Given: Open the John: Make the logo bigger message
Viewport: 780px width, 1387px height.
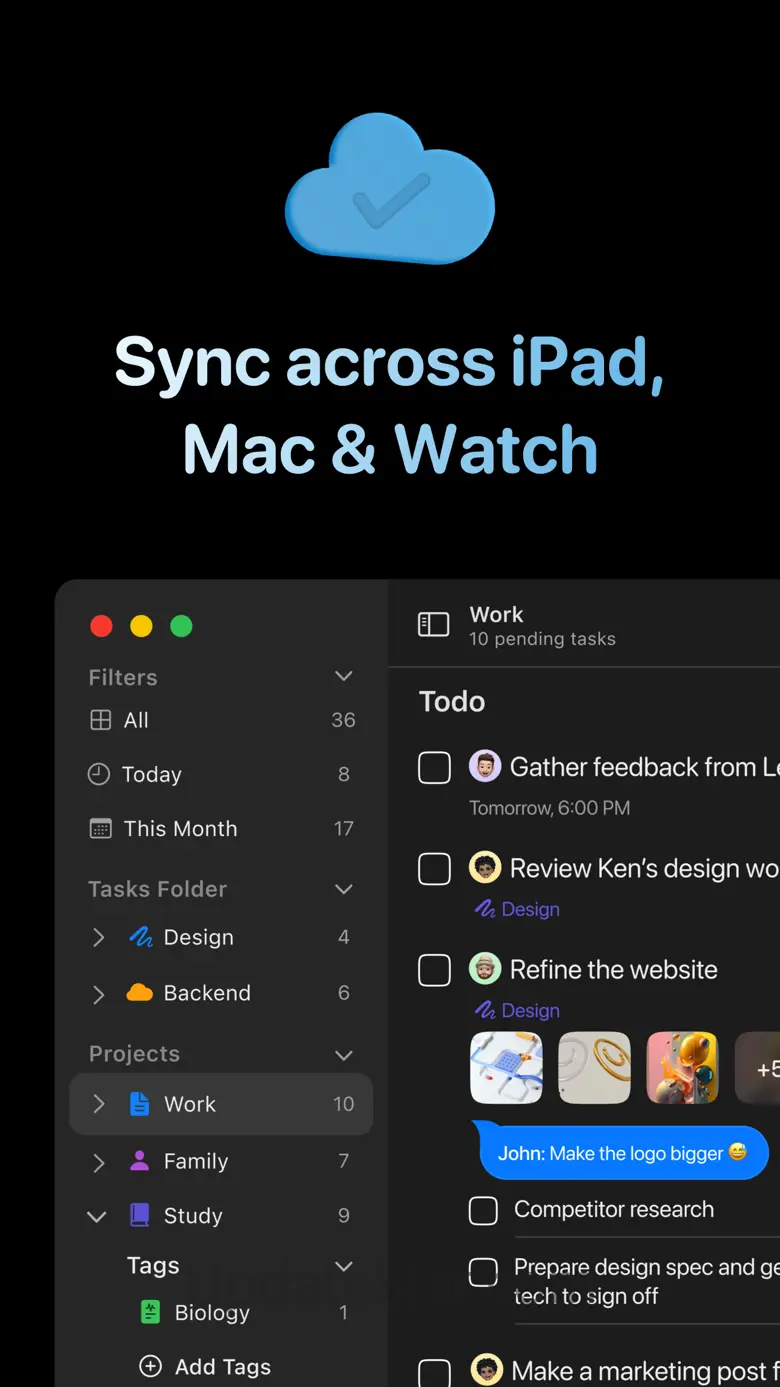Looking at the screenshot, I should 620,1153.
